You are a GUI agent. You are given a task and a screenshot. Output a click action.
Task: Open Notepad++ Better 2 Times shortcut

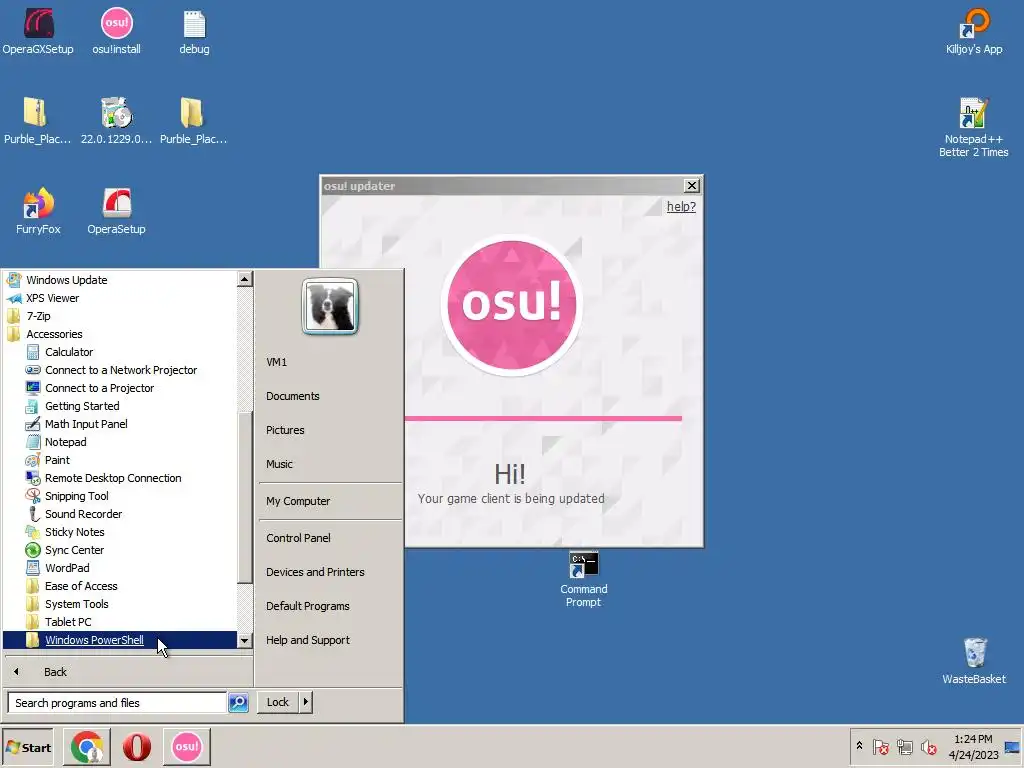973,127
